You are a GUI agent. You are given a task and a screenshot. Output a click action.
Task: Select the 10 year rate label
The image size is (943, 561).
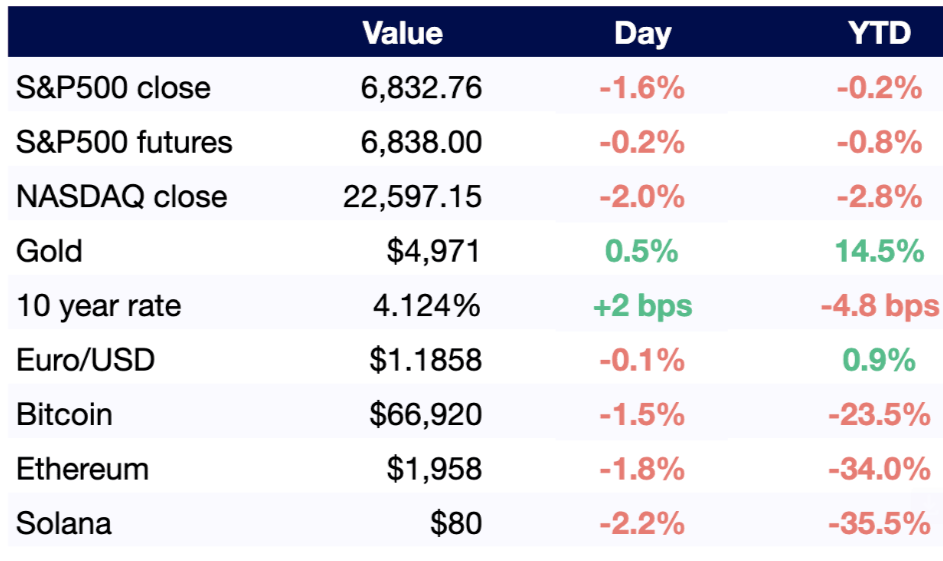[98, 305]
